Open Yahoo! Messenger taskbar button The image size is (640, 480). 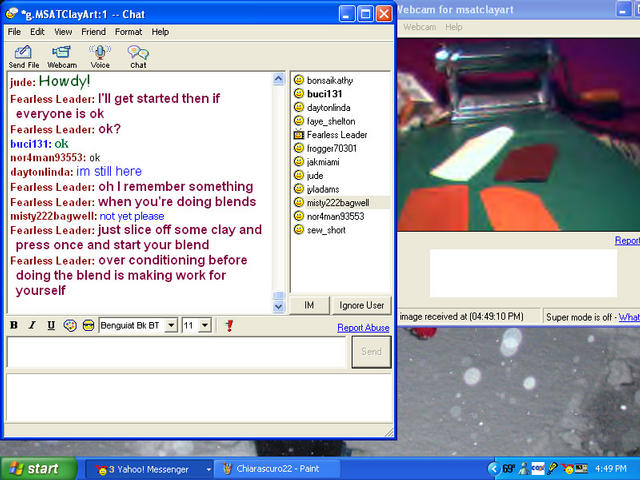(x=149, y=469)
